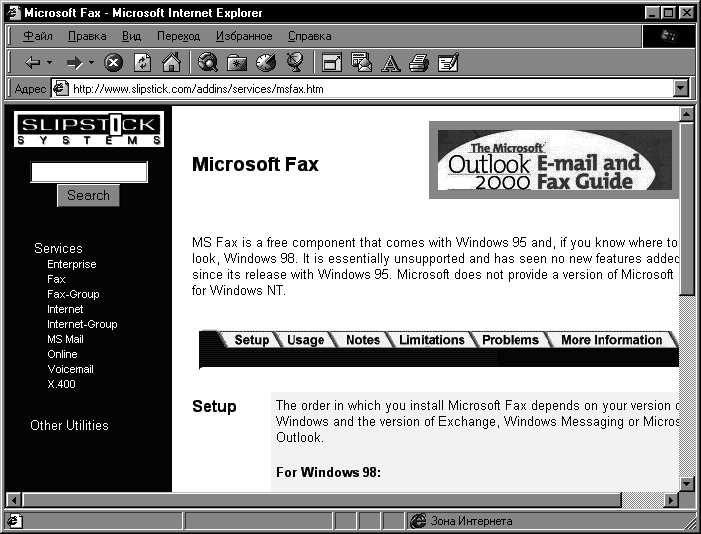Open the Voicemail sidebar link
Screen dimensions: 701x534
pyautogui.click(x=70, y=369)
